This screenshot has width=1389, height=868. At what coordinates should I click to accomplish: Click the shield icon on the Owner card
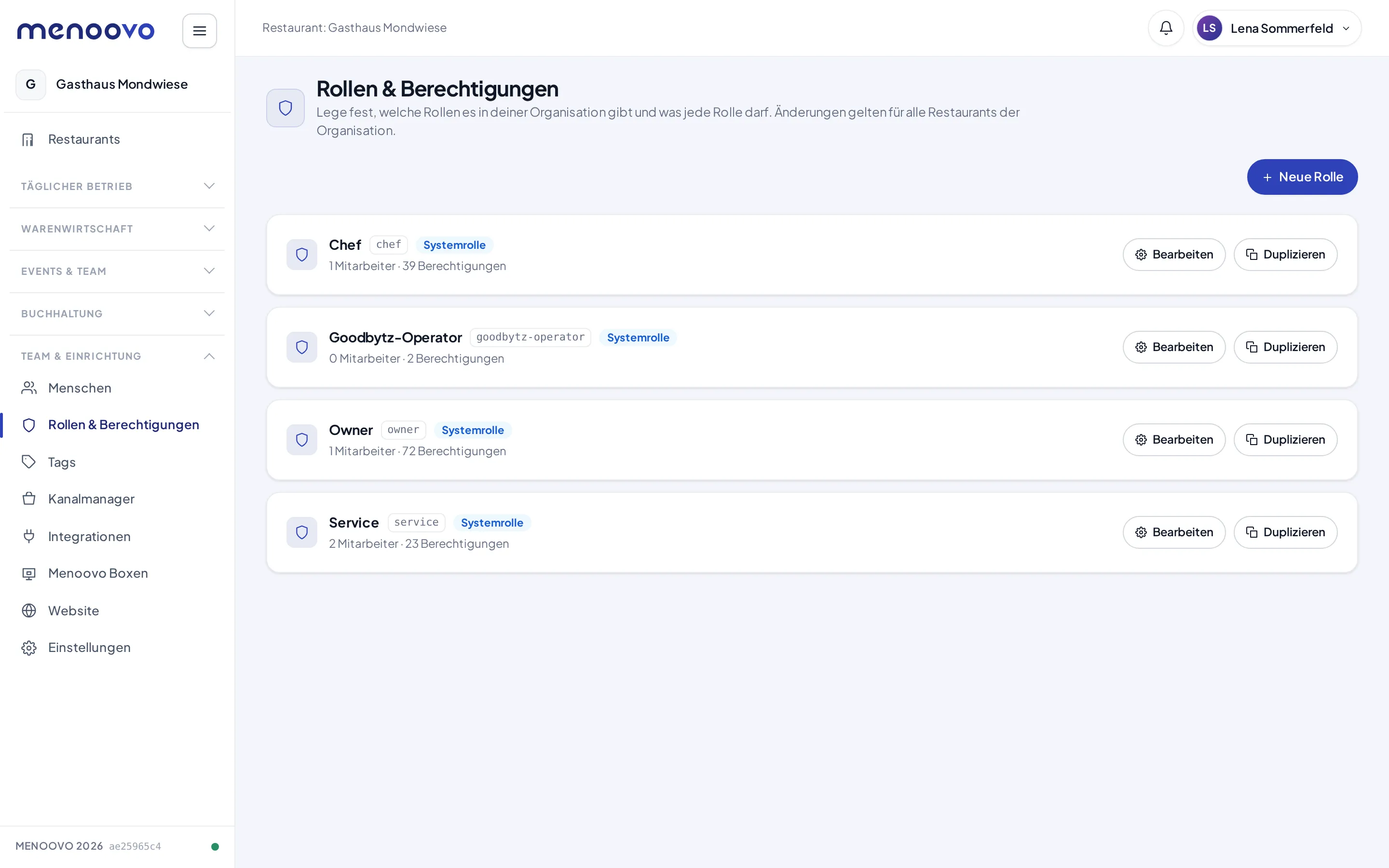pyautogui.click(x=302, y=440)
